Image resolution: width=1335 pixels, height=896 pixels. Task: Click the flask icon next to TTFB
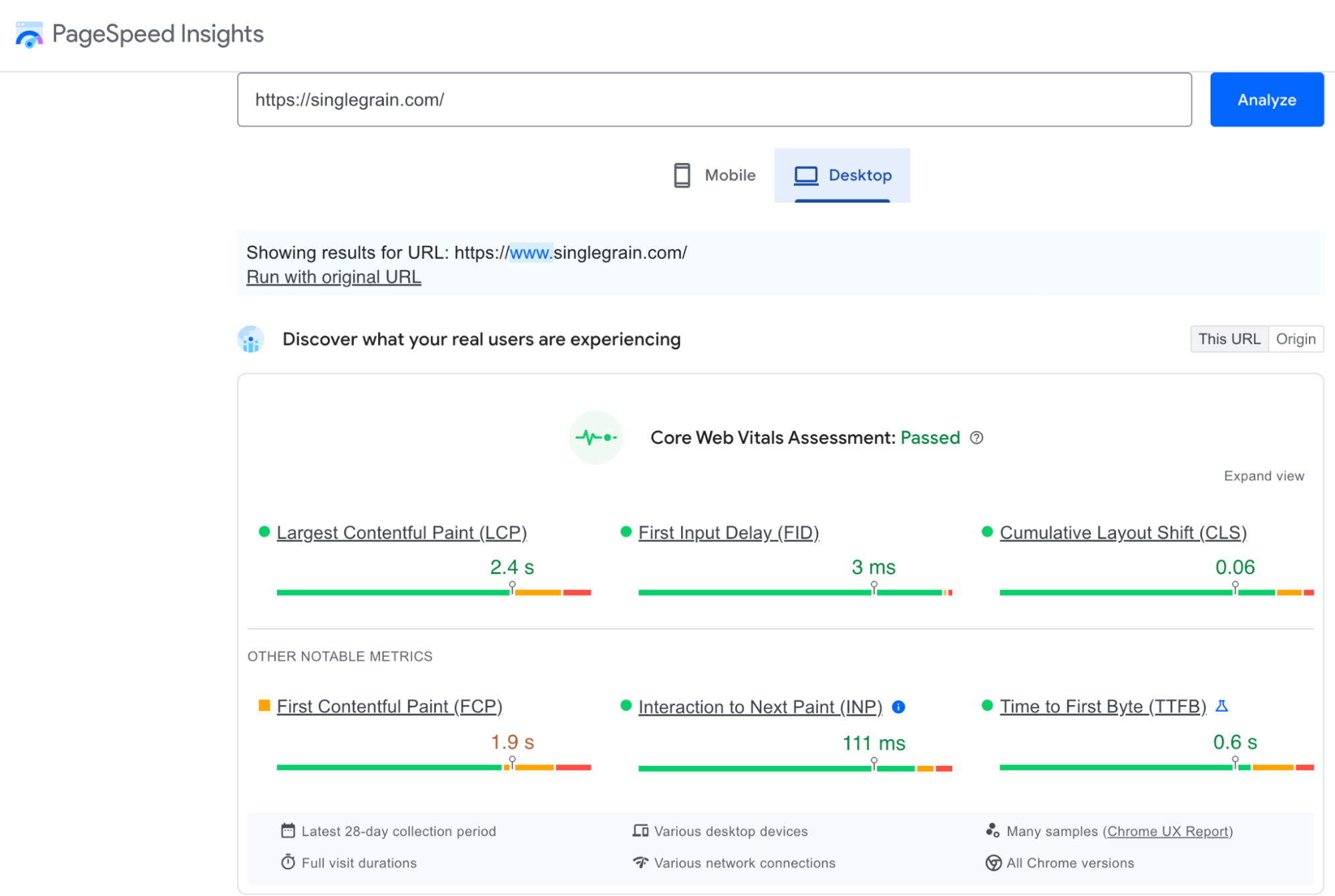click(1221, 706)
